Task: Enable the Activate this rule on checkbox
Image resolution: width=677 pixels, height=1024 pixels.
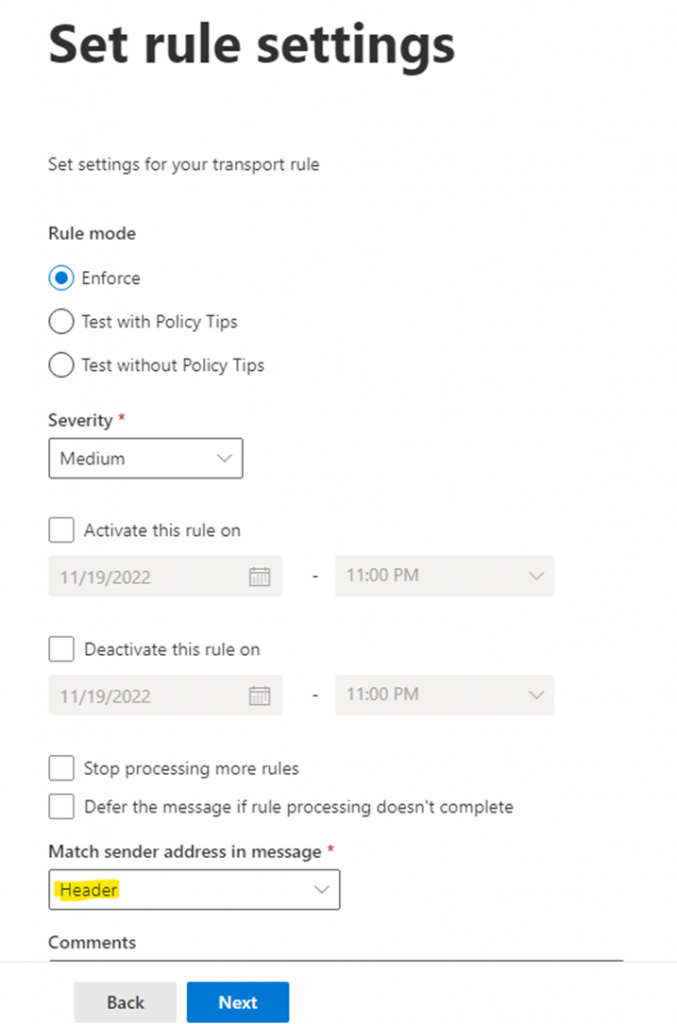Action: [x=61, y=530]
